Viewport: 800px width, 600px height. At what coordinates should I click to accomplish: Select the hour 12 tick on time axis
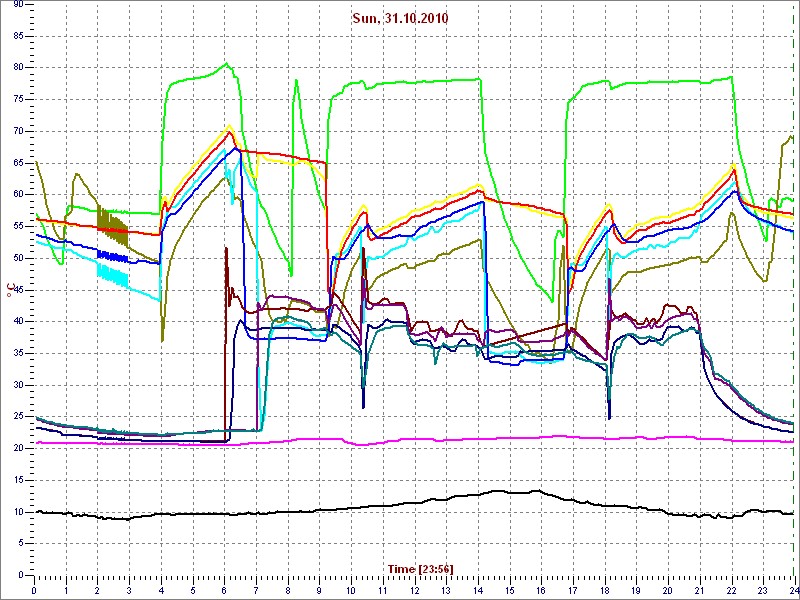coord(414,591)
